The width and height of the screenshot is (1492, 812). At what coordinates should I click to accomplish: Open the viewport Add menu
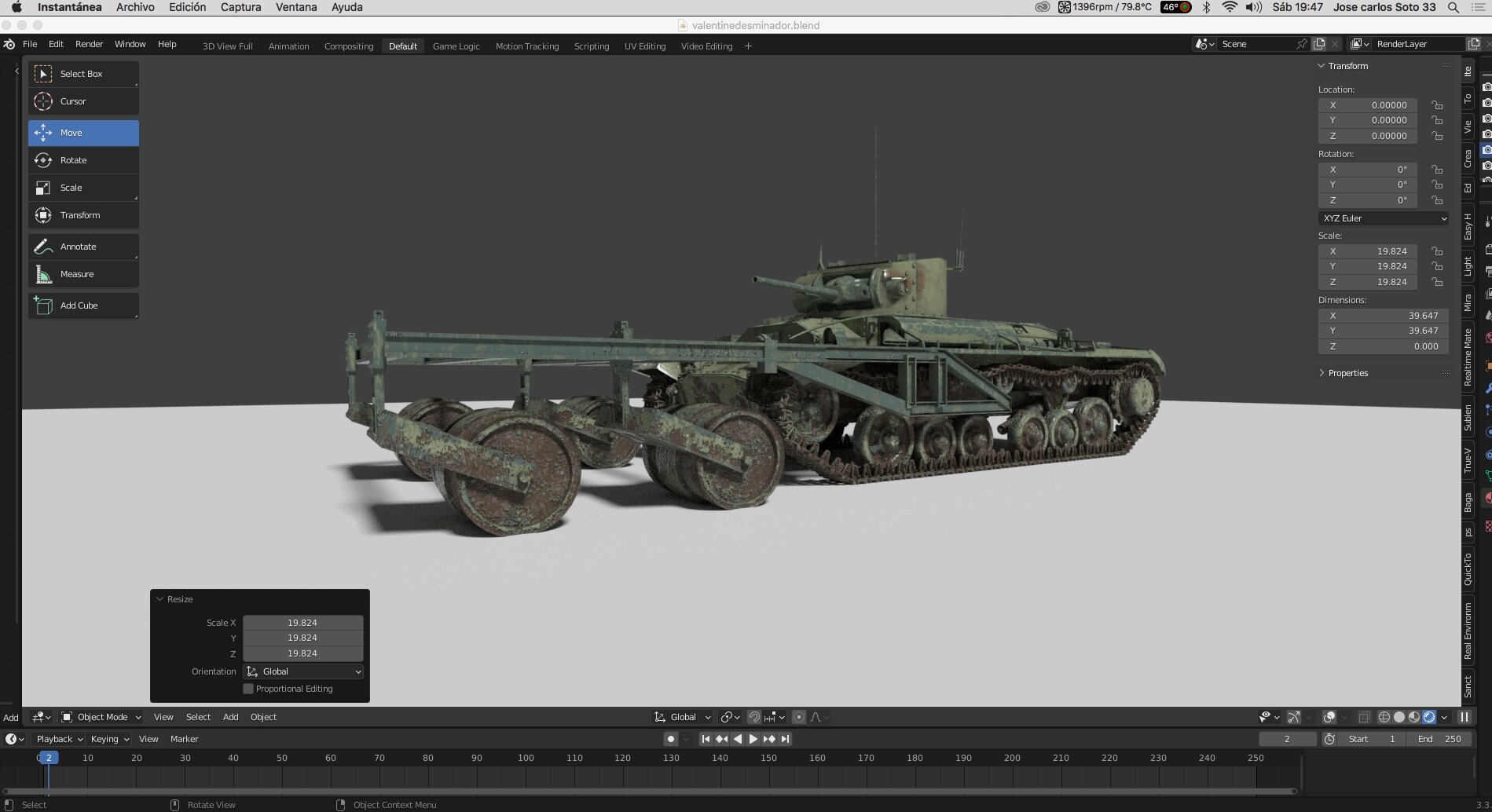click(x=230, y=717)
